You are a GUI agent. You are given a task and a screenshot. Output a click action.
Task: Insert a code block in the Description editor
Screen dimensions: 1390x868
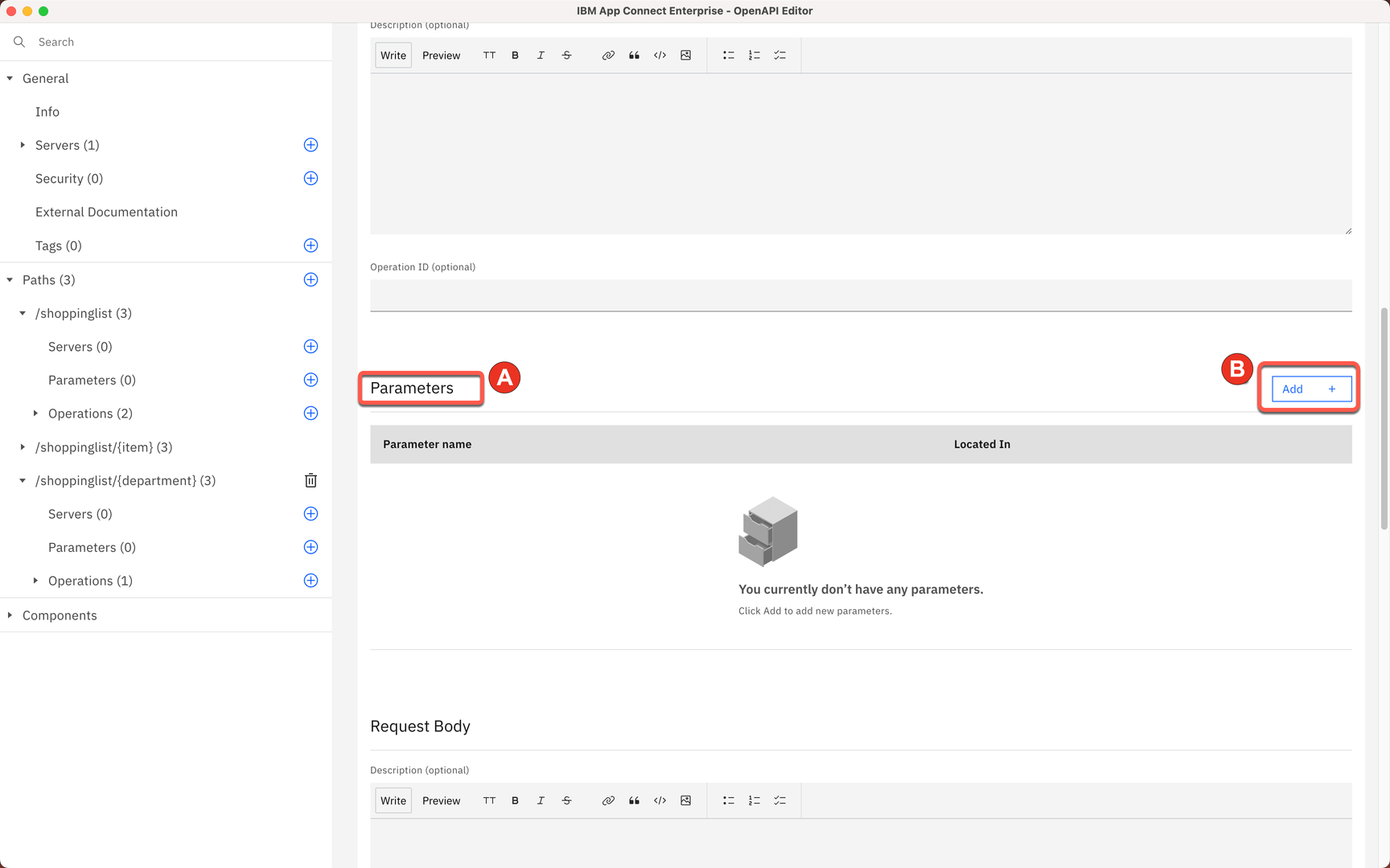point(660,55)
